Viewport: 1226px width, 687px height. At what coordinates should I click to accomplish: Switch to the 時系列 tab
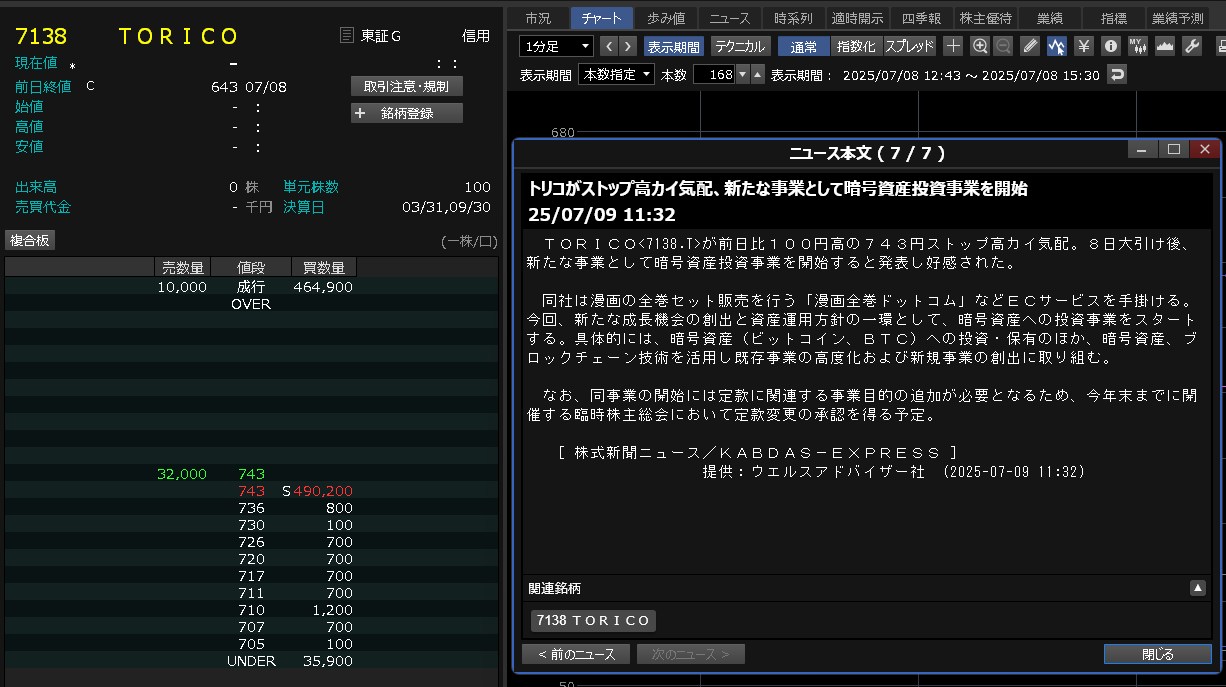[793, 18]
